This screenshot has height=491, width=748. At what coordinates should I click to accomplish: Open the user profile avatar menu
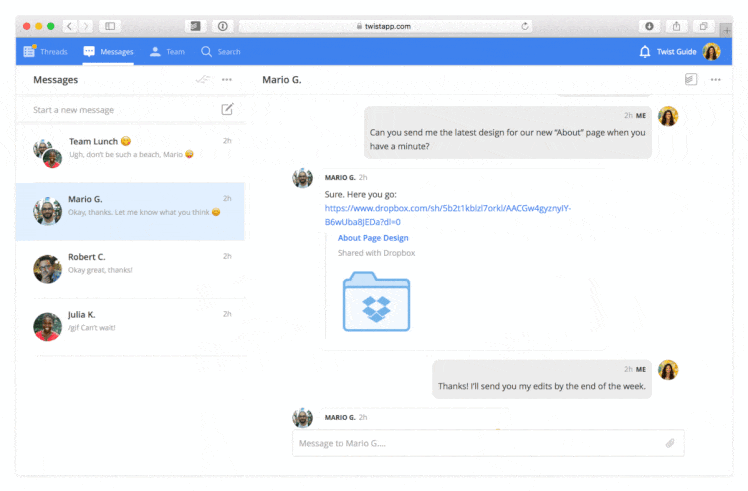pos(711,52)
